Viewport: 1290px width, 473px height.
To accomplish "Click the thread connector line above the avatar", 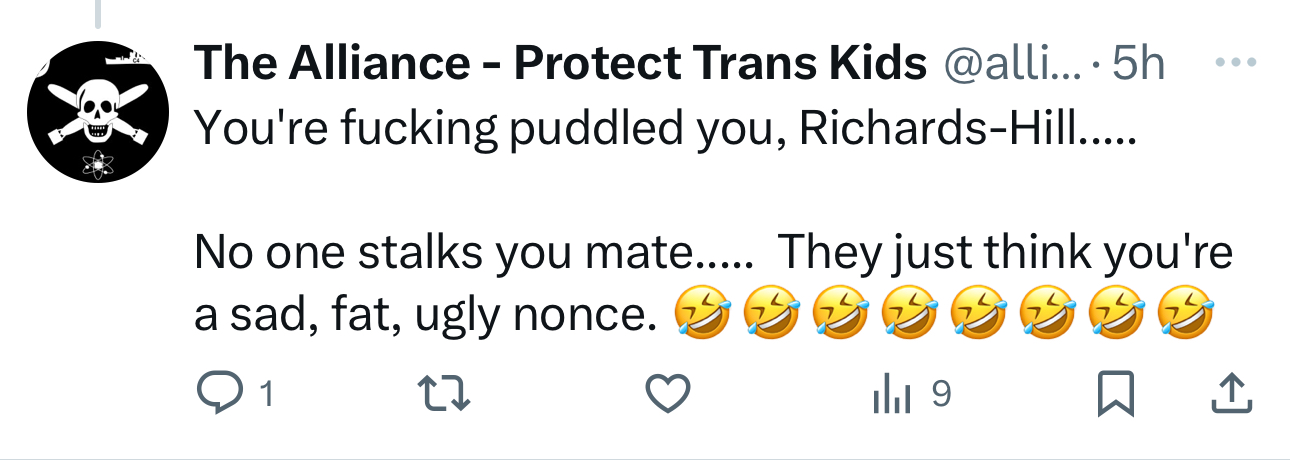I will point(97,12).
